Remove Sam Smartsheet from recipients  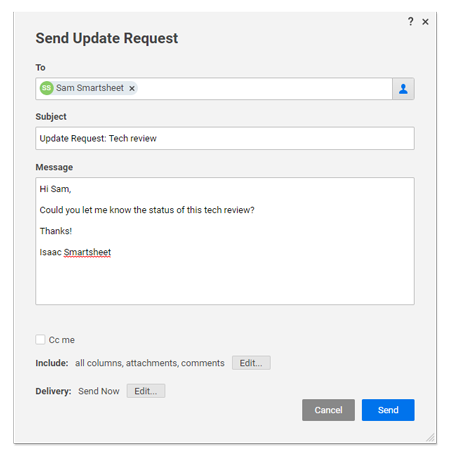point(132,88)
